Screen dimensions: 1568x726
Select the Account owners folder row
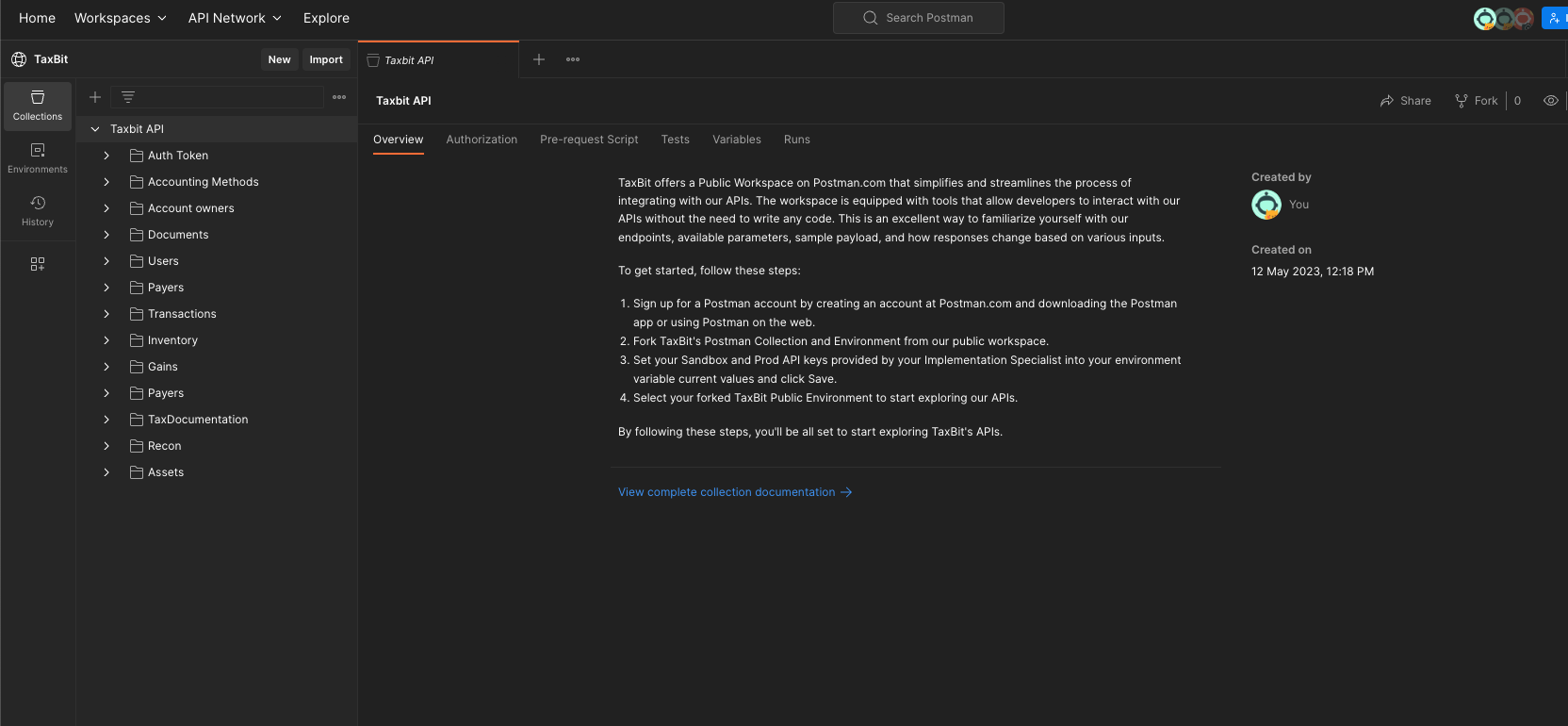coord(217,208)
